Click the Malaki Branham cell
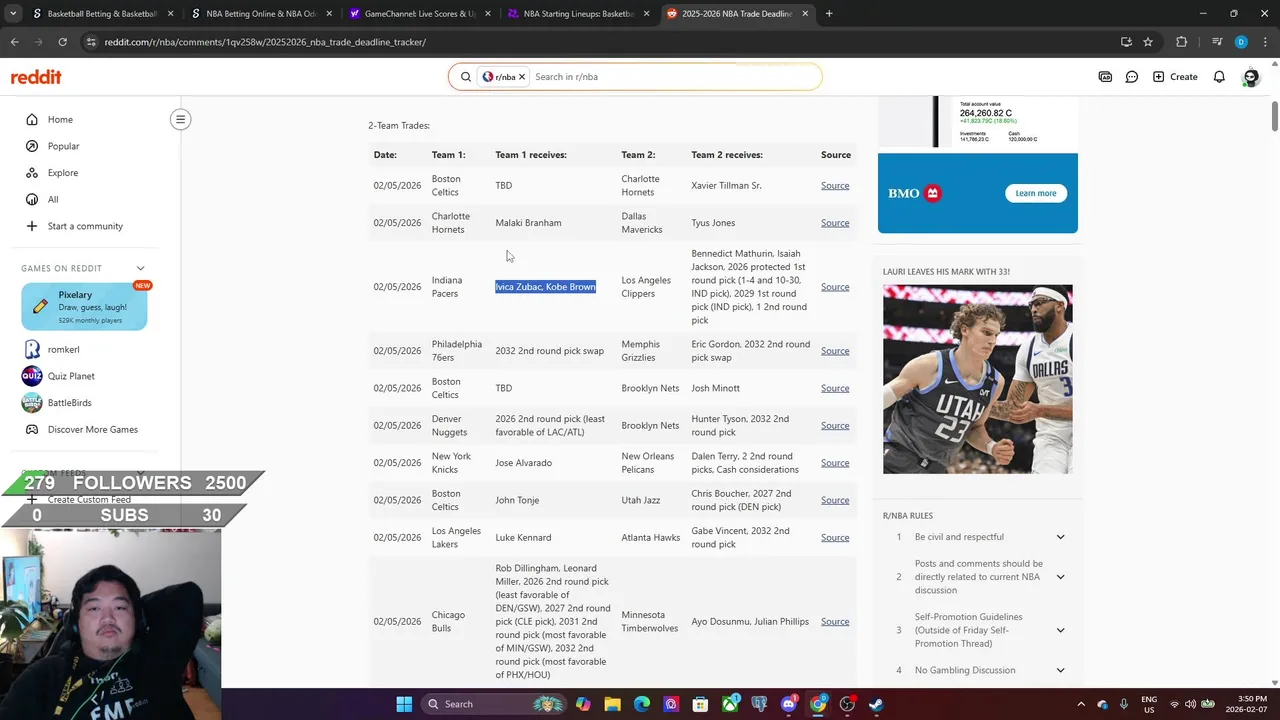This screenshot has height=720, width=1280. [x=528, y=223]
